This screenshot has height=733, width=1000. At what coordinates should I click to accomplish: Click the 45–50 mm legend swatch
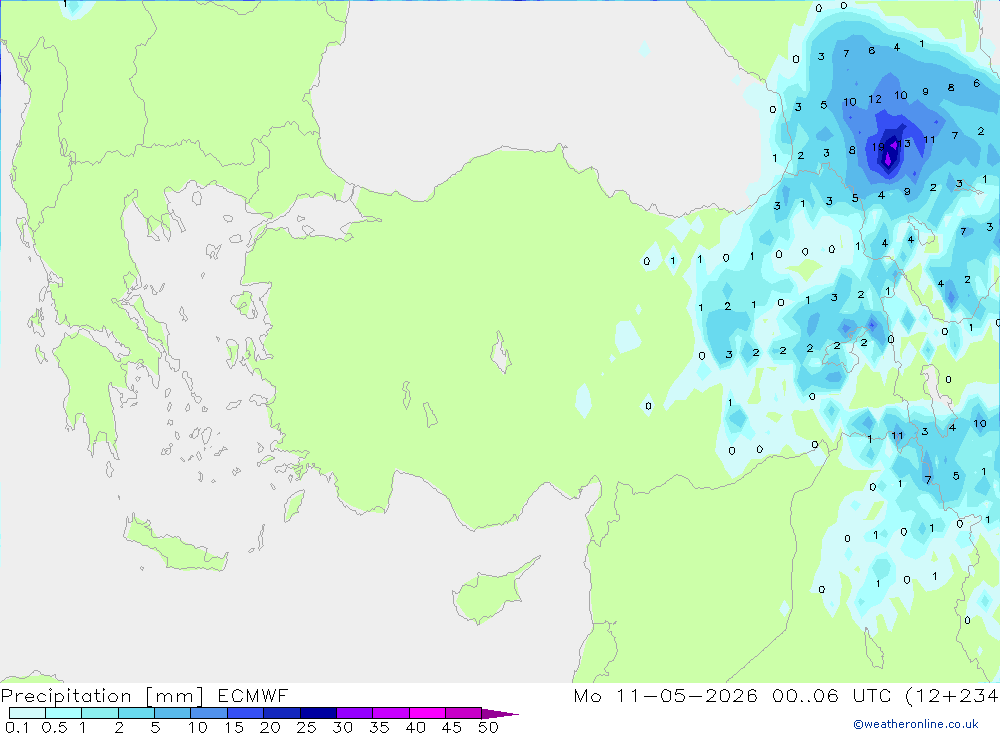463,713
